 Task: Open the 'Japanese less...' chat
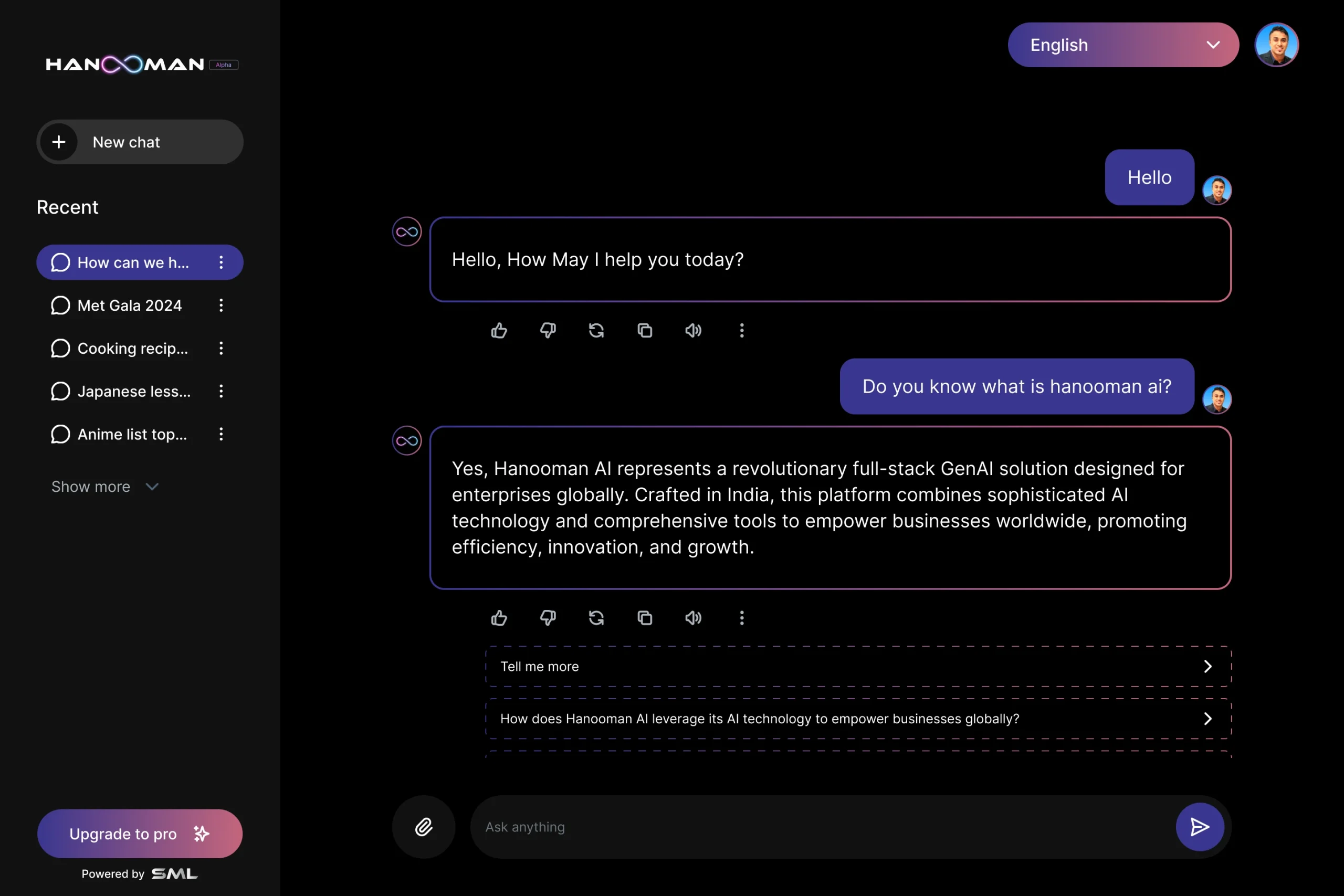[140, 391]
